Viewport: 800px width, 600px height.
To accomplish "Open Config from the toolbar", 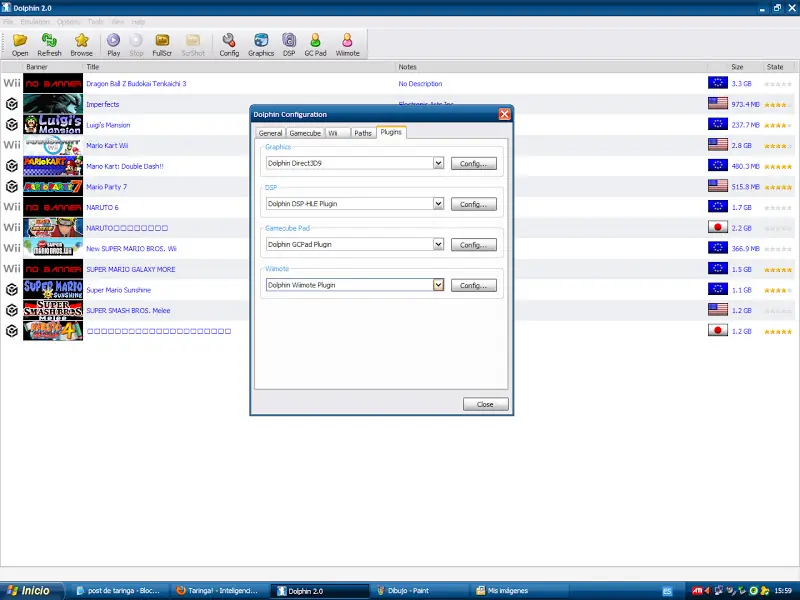I will 229,44.
